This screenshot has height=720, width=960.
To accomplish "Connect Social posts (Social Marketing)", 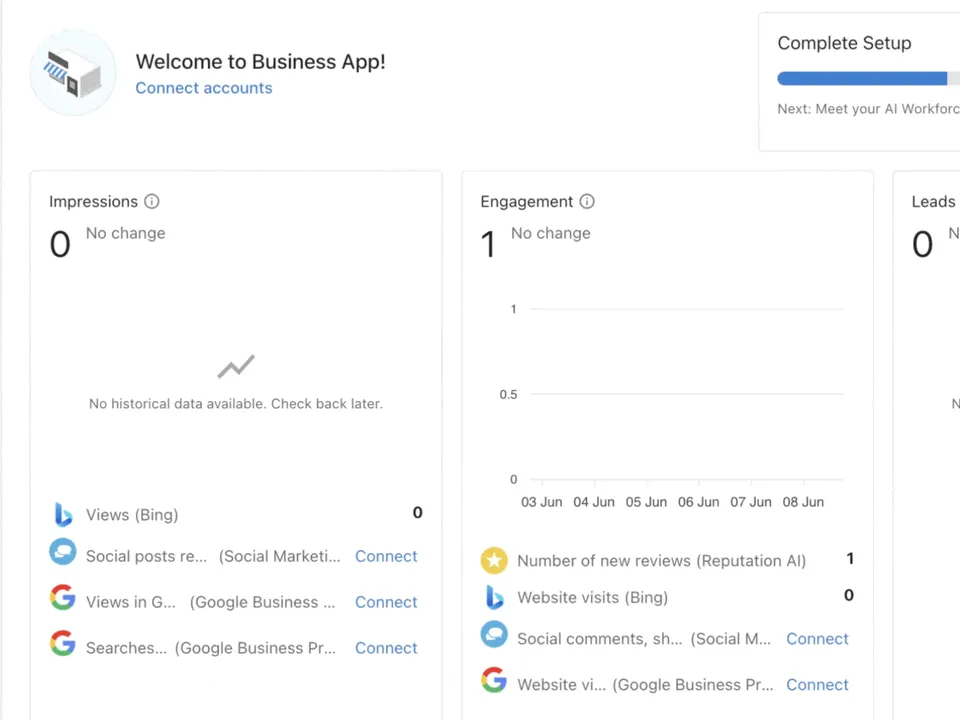I will click(386, 556).
